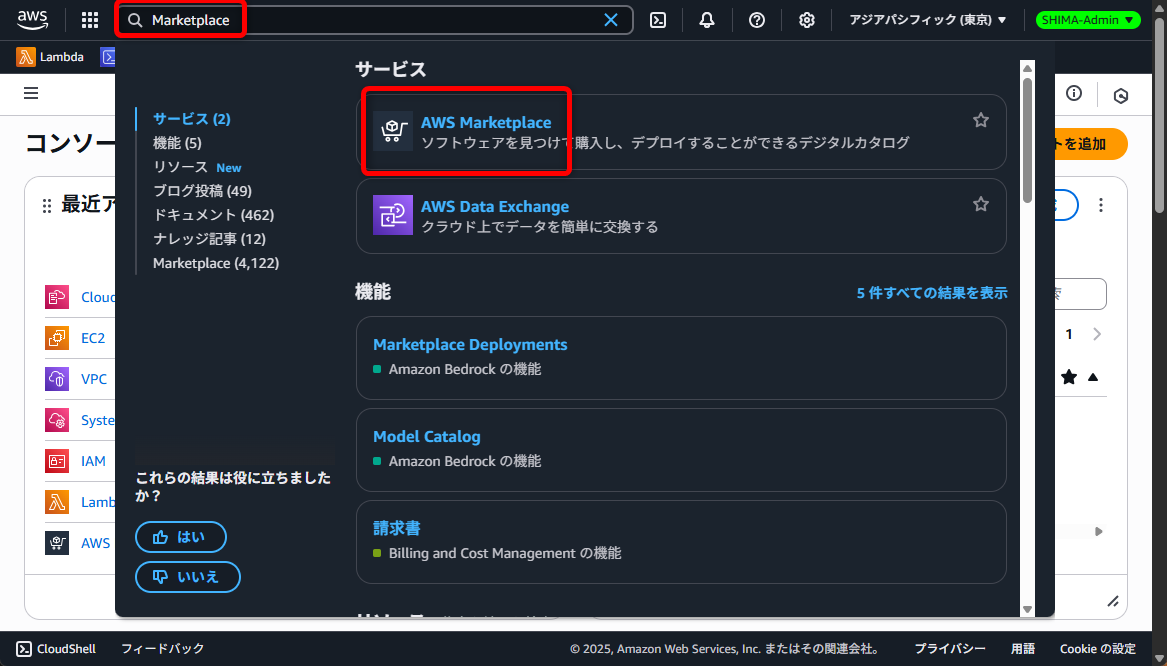Select the サービス (2) filter
This screenshot has width=1167, height=666.
192,118
